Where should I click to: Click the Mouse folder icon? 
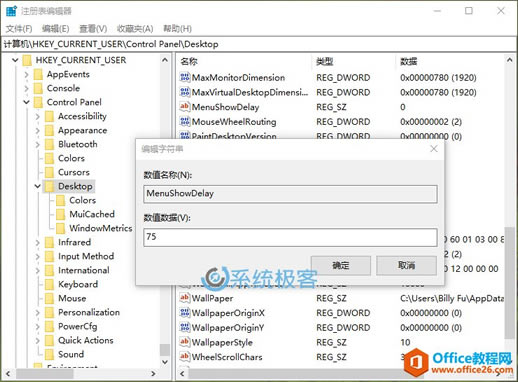[x=49, y=298]
